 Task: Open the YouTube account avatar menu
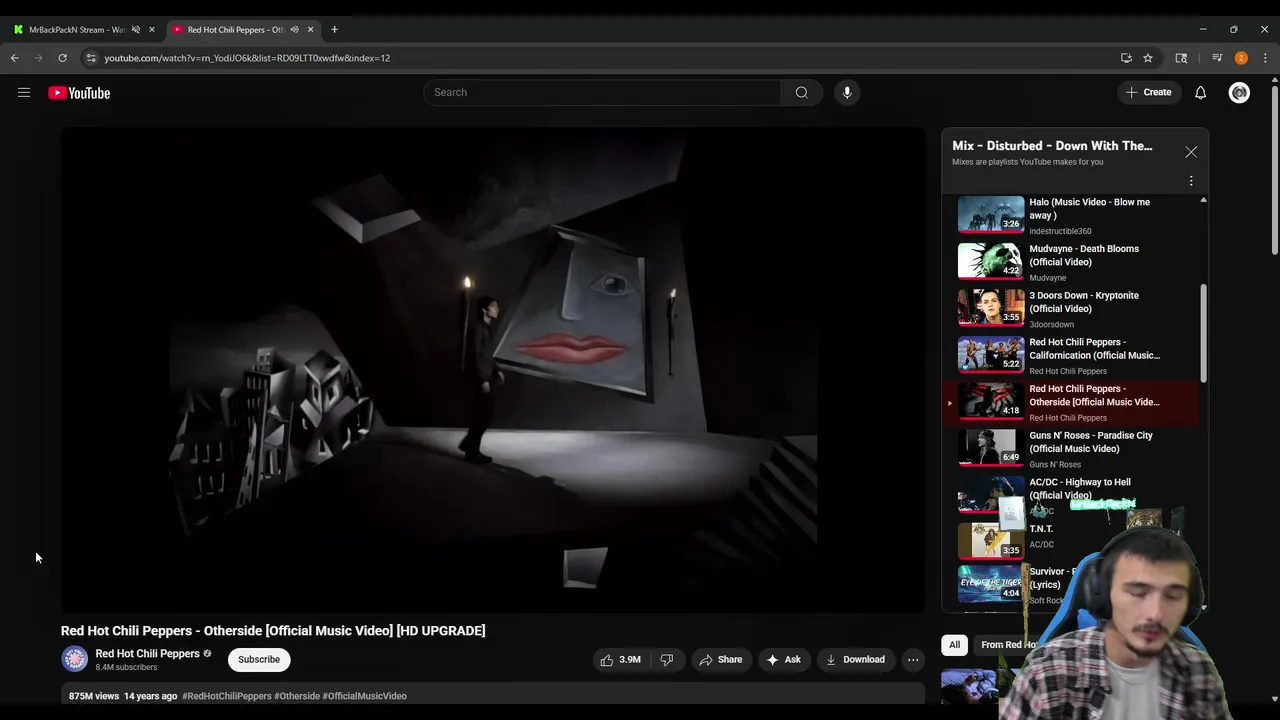(x=1240, y=93)
